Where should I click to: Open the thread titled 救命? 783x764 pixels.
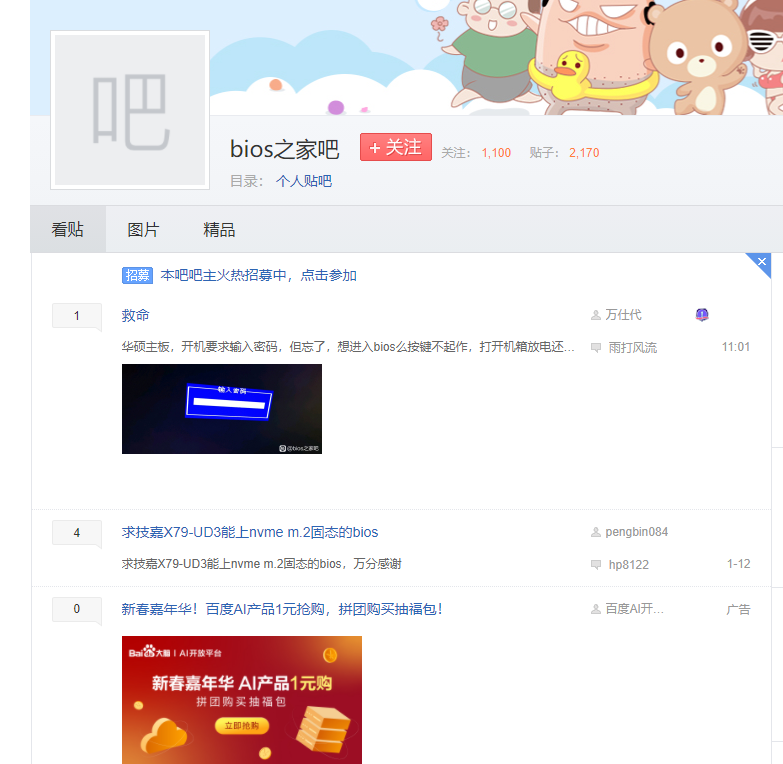136,315
